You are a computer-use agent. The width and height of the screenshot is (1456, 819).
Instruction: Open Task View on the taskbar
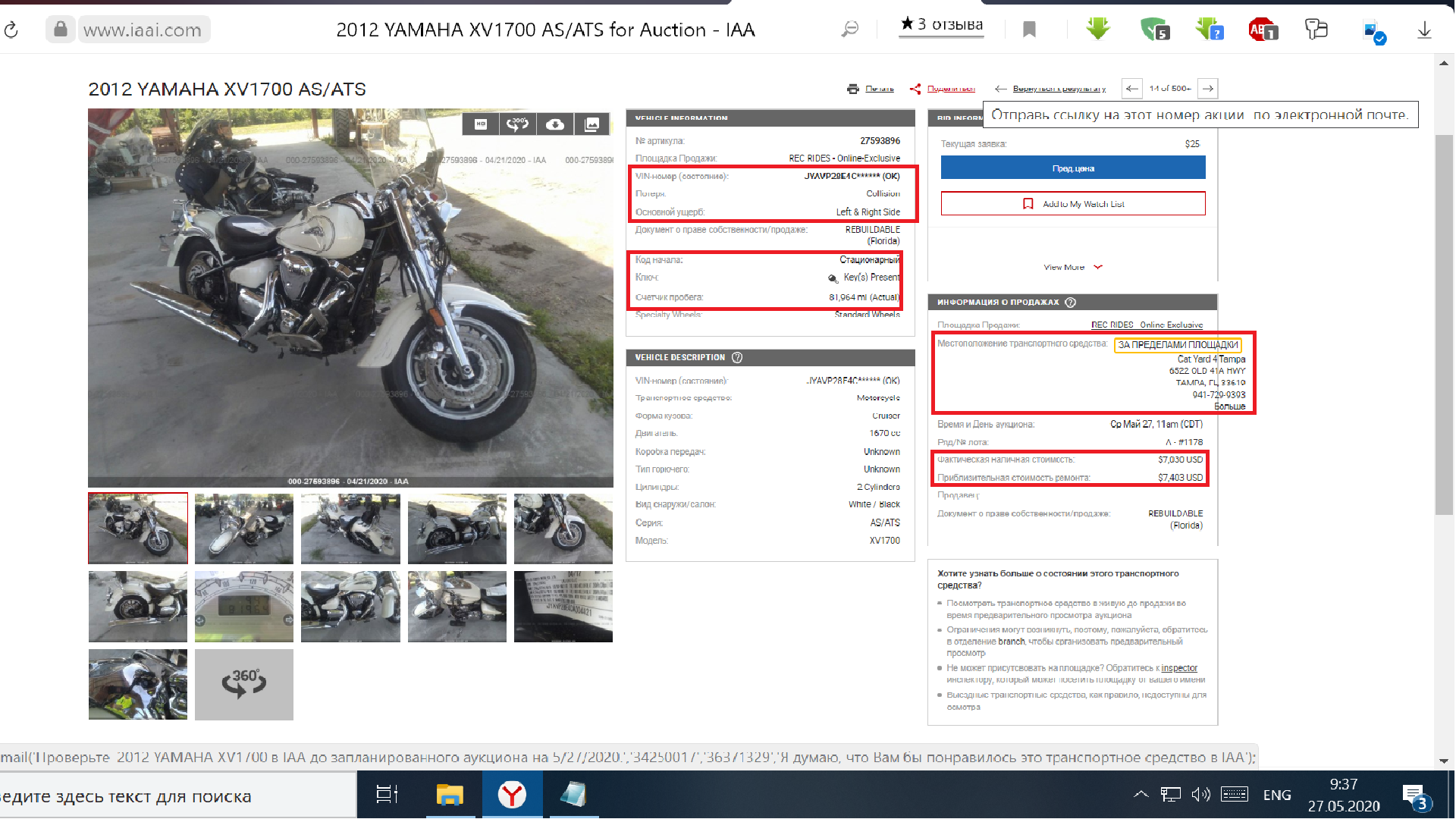387,795
